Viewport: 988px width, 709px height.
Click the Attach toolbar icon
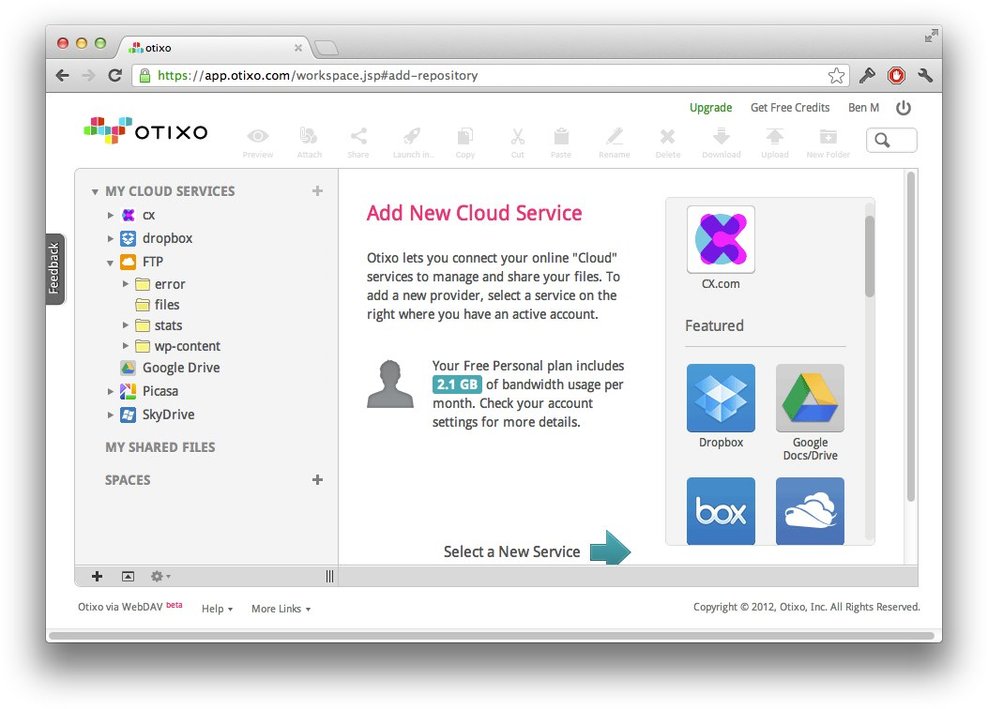[308, 135]
